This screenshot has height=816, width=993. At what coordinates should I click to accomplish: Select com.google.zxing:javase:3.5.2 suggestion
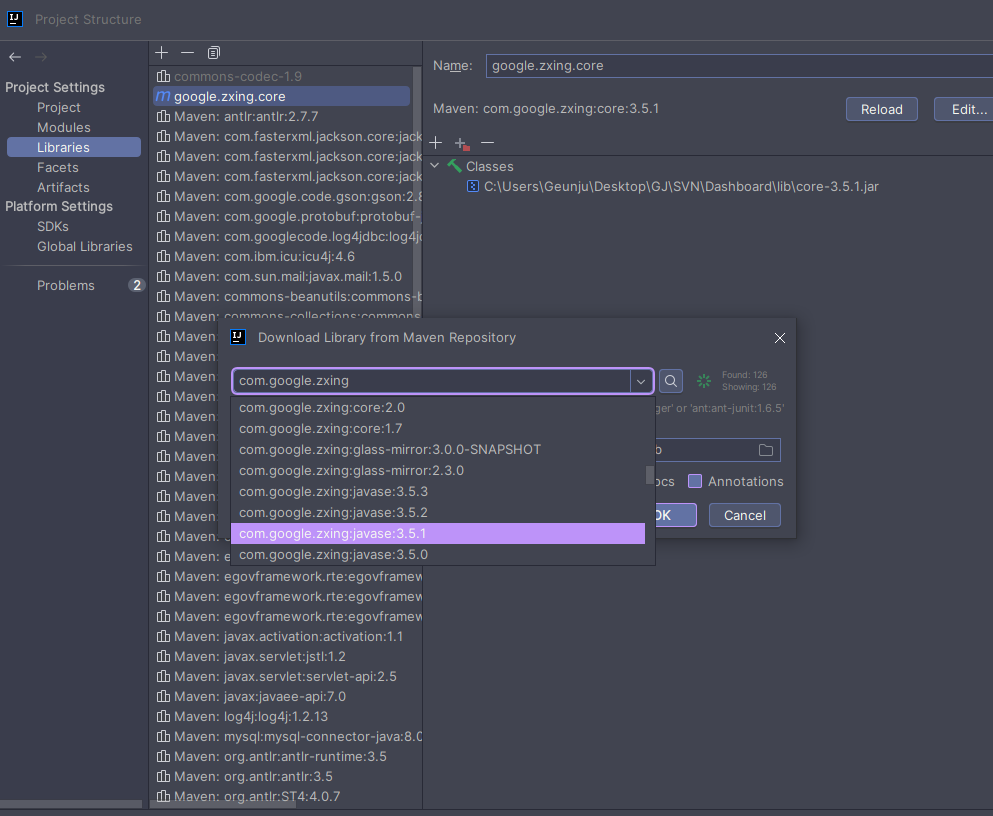pyautogui.click(x=438, y=512)
